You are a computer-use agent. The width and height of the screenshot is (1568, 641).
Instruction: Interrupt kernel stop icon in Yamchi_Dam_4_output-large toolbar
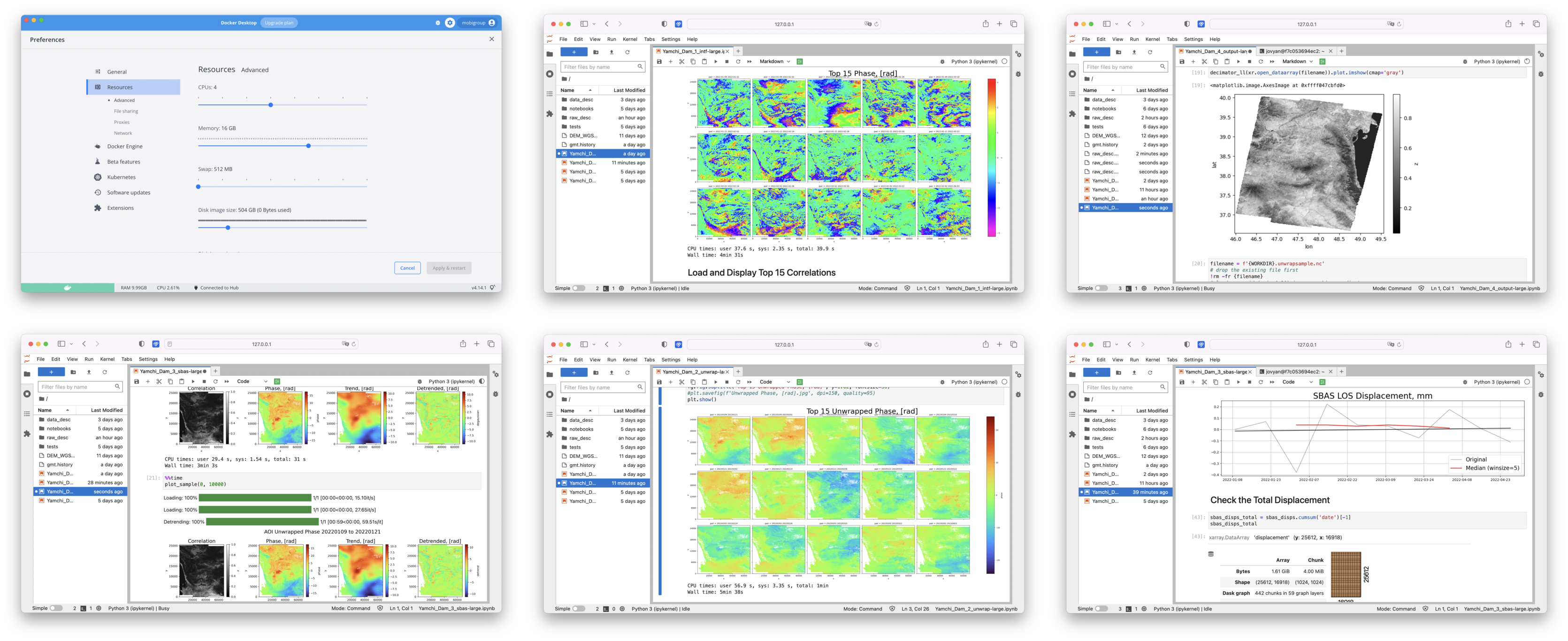tap(1250, 61)
